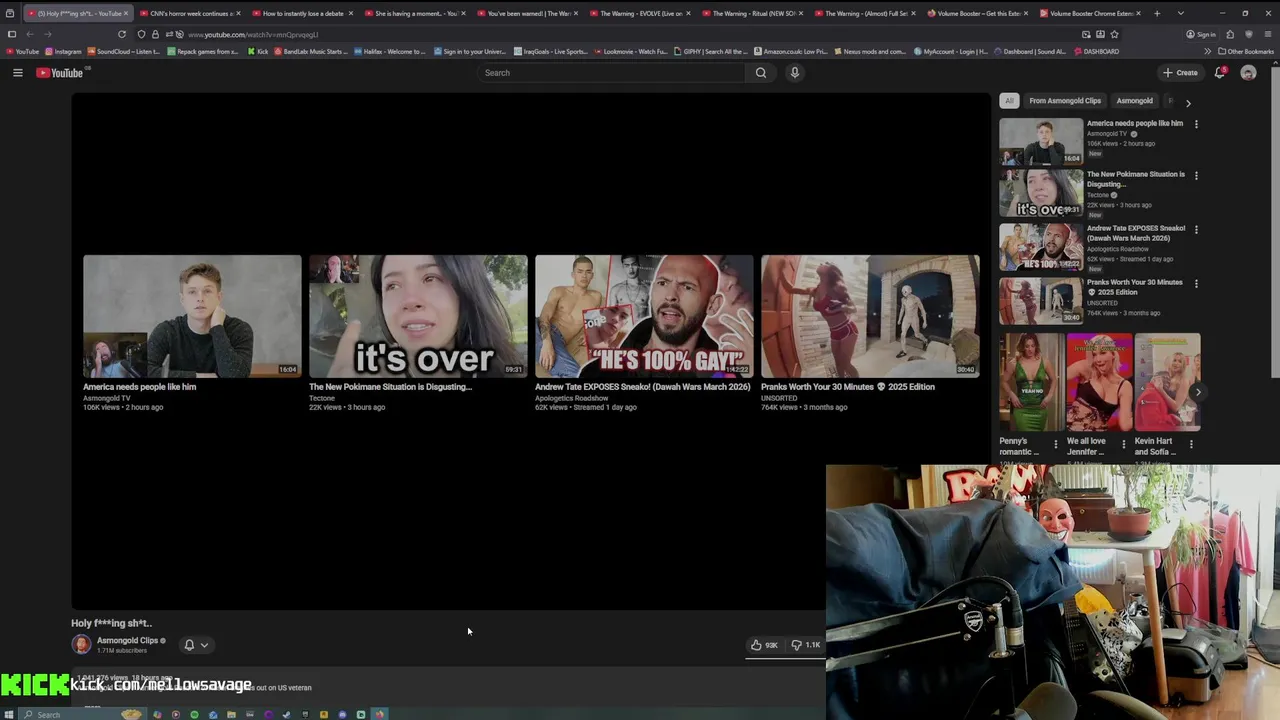Open sidebar thumbnail for America needs people like him
This screenshot has width=1280, height=720.
coord(1041,141)
